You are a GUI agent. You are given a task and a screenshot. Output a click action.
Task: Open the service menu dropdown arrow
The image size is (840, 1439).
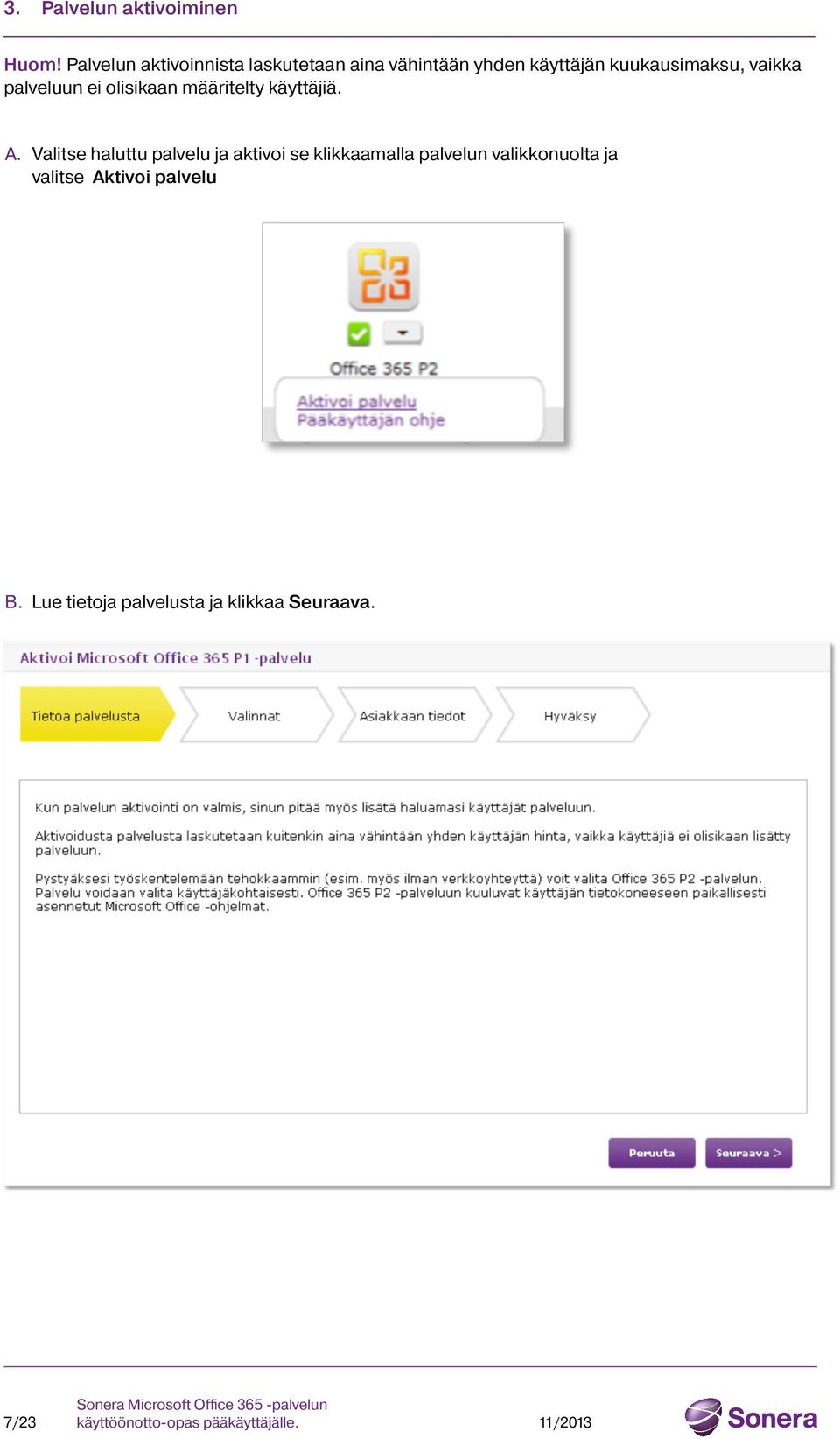(x=402, y=333)
